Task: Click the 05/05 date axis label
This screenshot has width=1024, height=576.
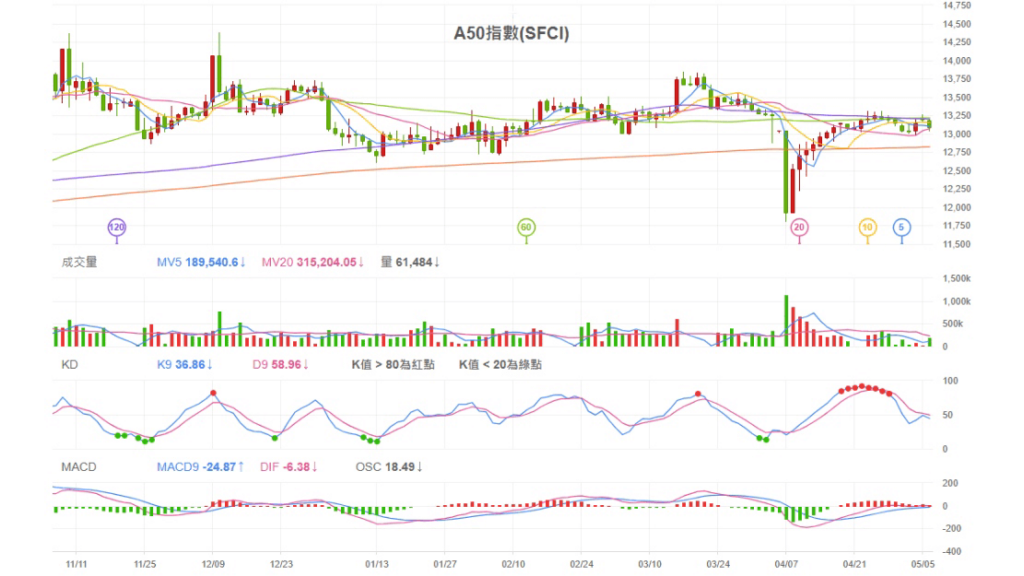Action: pyautogui.click(x=922, y=564)
